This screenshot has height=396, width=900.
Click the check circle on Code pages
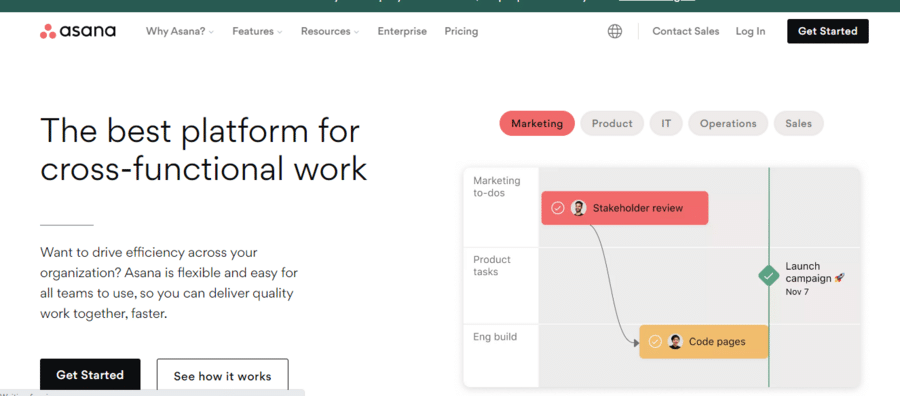click(x=655, y=341)
